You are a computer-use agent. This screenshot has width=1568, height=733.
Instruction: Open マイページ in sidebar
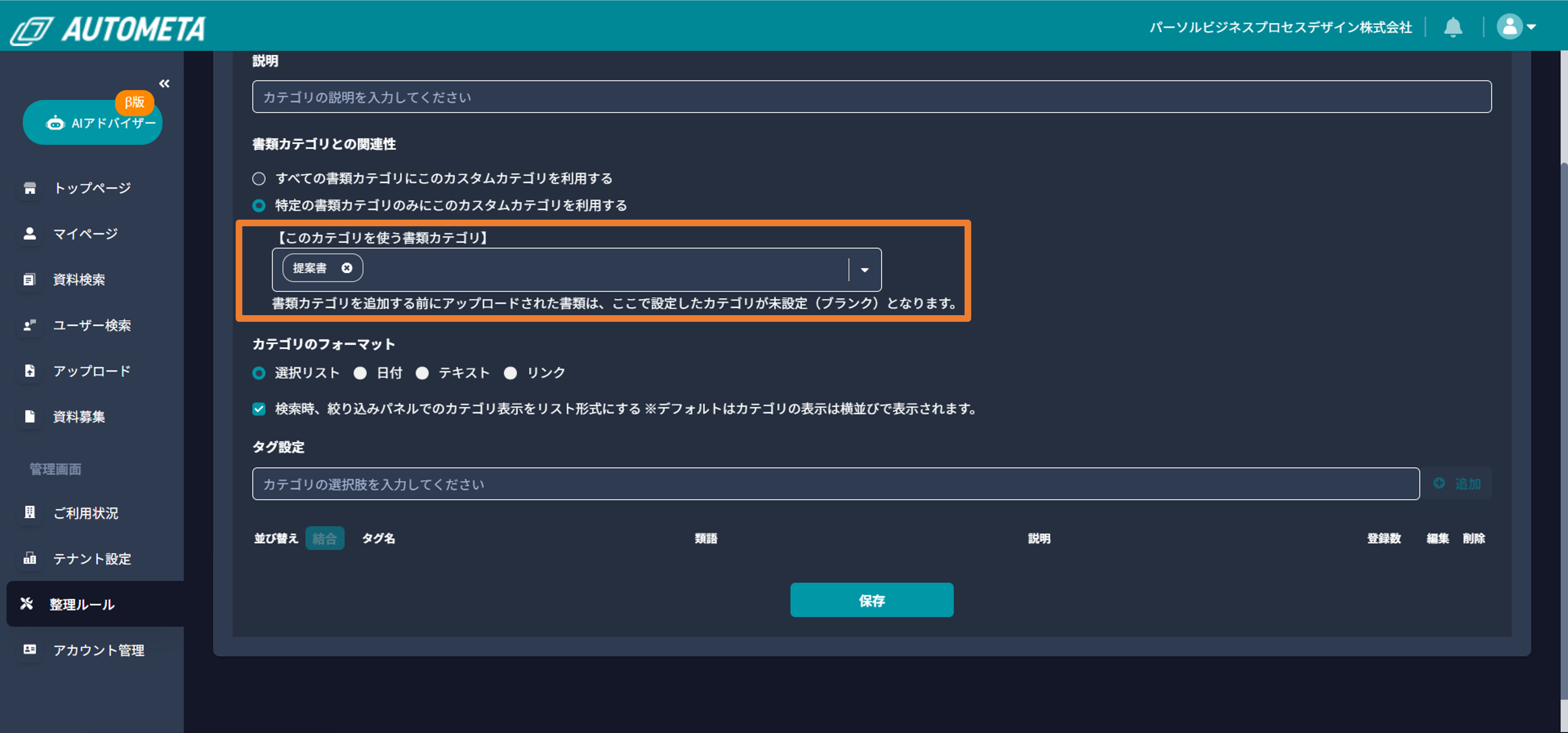pyautogui.click(x=86, y=233)
